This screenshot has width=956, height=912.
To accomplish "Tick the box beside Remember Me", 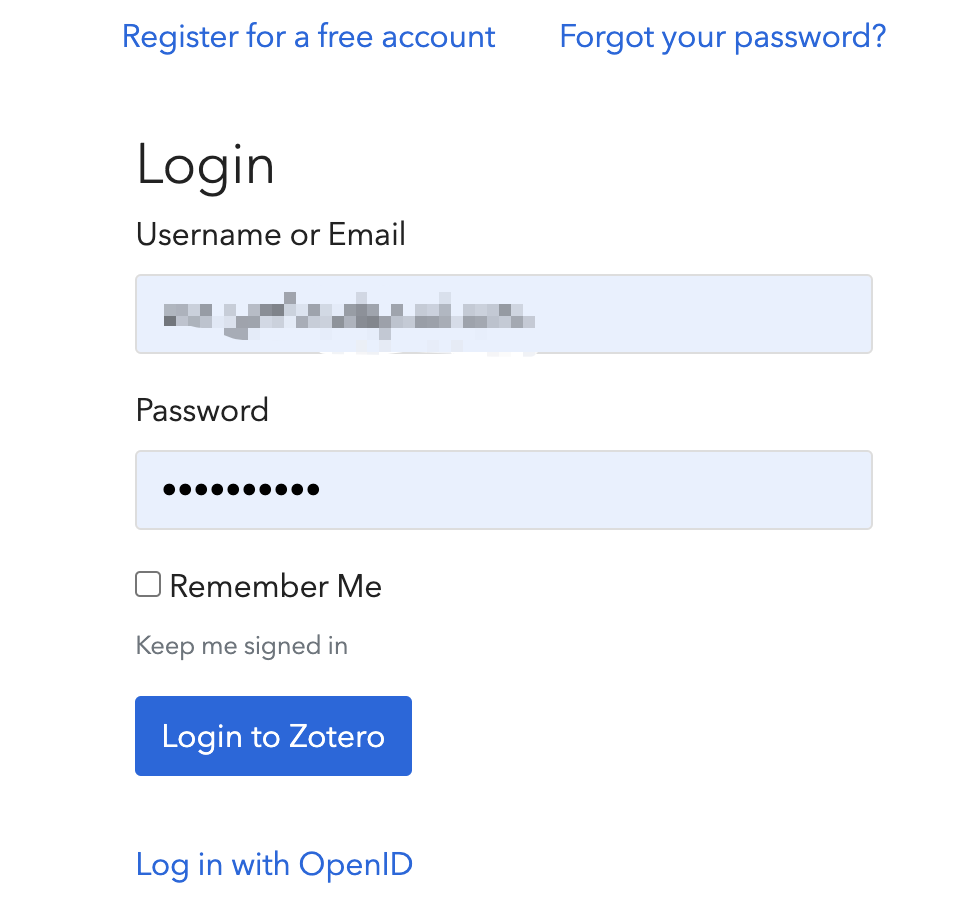I will coord(148,585).
